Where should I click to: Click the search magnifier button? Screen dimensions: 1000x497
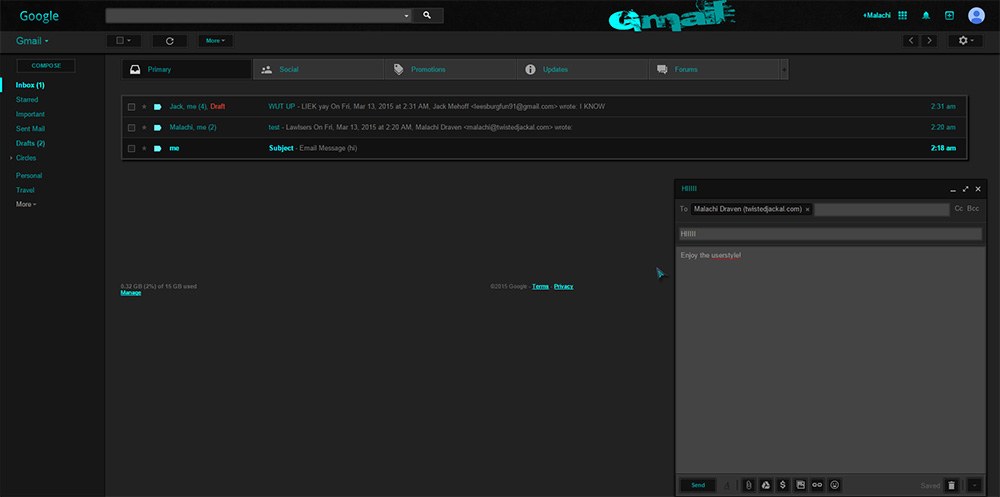pyautogui.click(x=427, y=15)
